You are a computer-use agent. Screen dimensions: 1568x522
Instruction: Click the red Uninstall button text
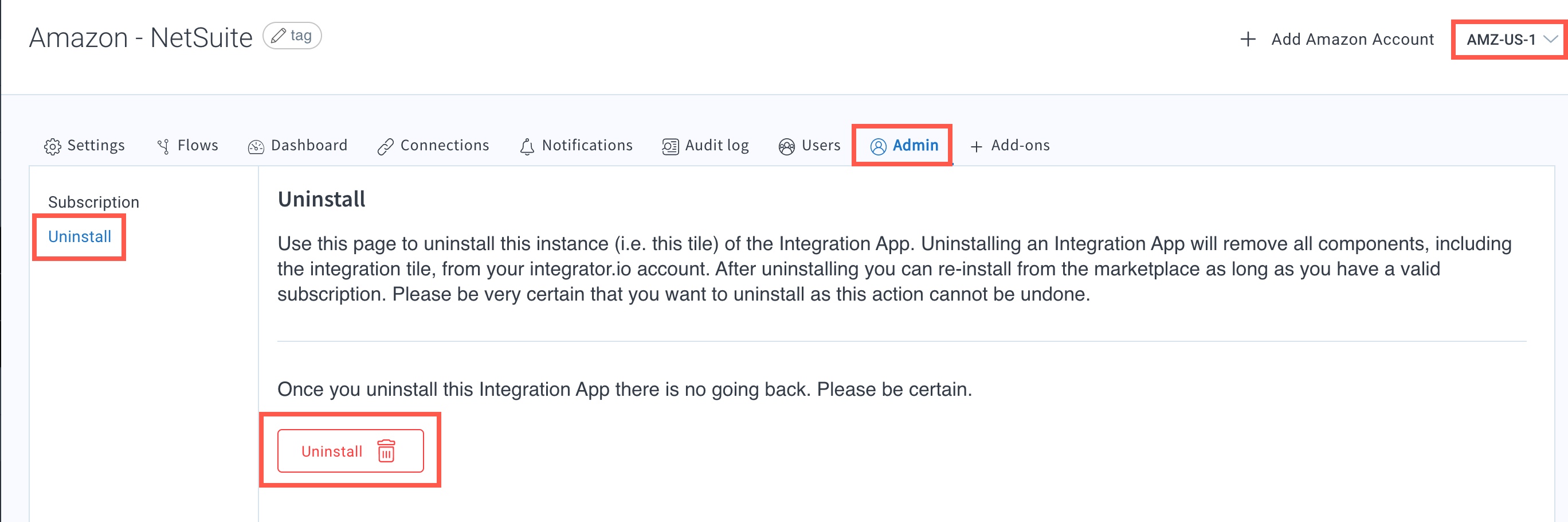tap(332, 451)
